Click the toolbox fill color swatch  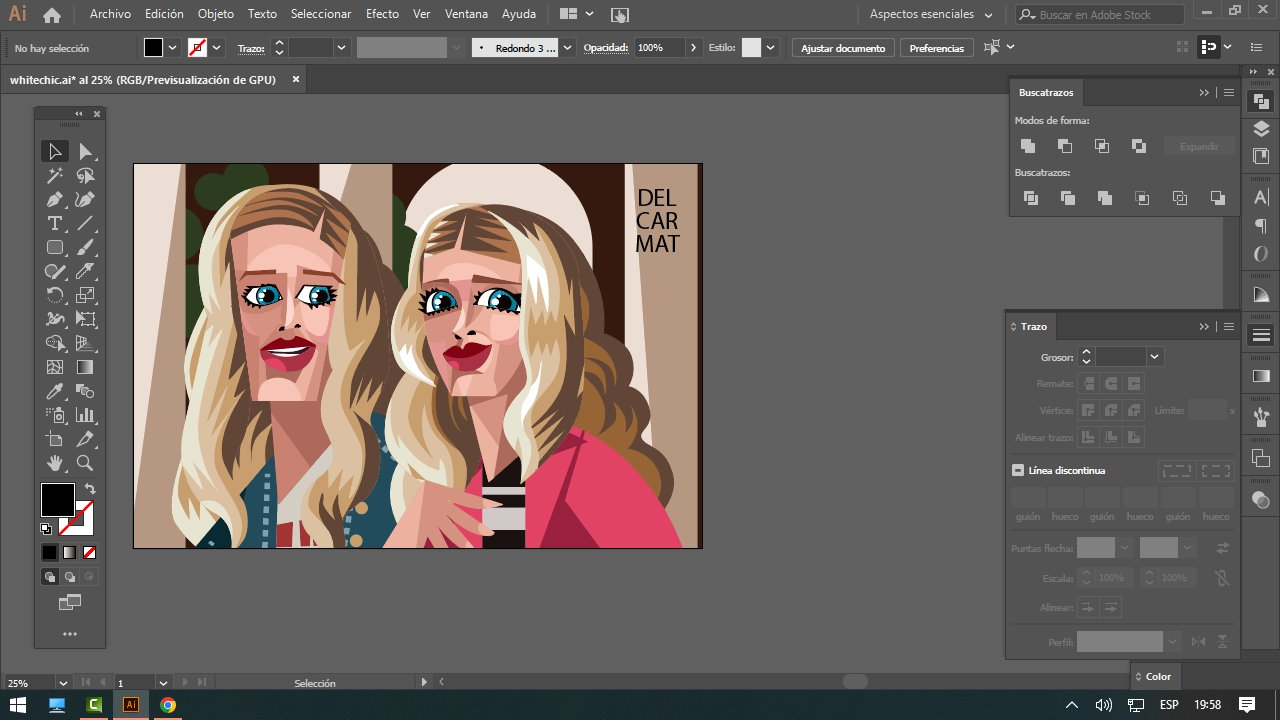coord(57,499)
